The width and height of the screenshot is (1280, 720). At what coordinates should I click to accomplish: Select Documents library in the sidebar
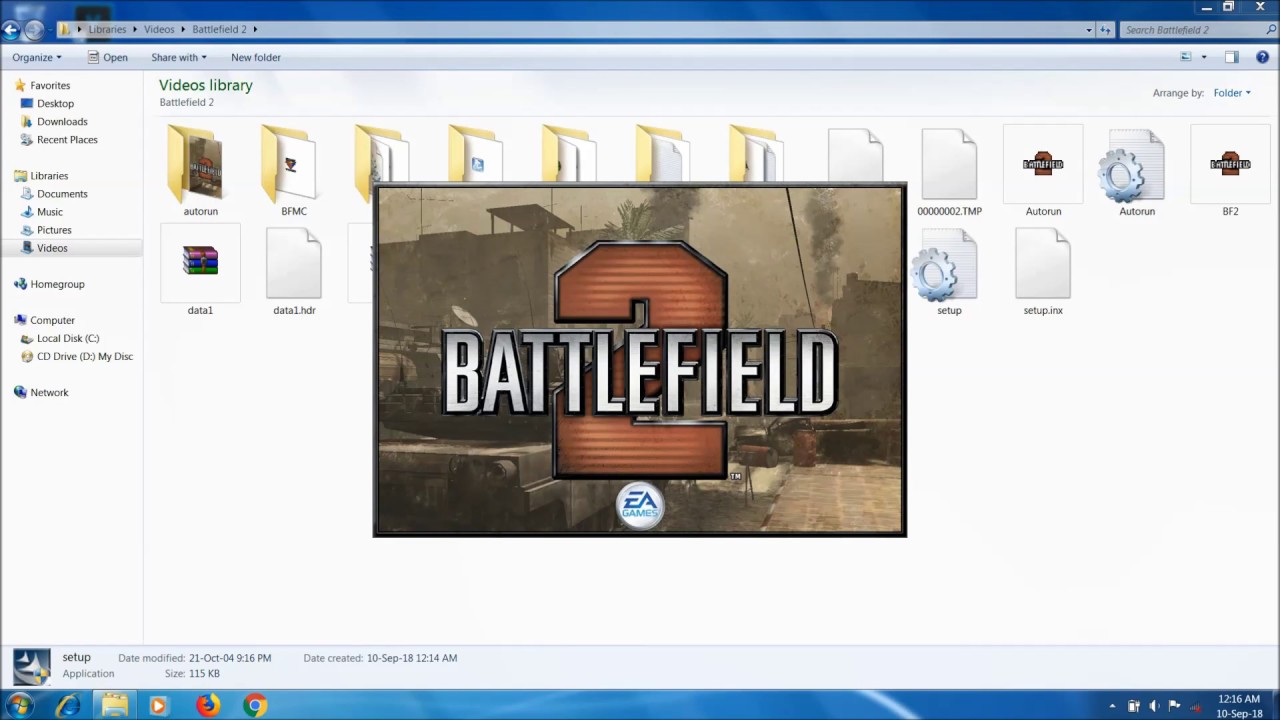tap(62, 193)
